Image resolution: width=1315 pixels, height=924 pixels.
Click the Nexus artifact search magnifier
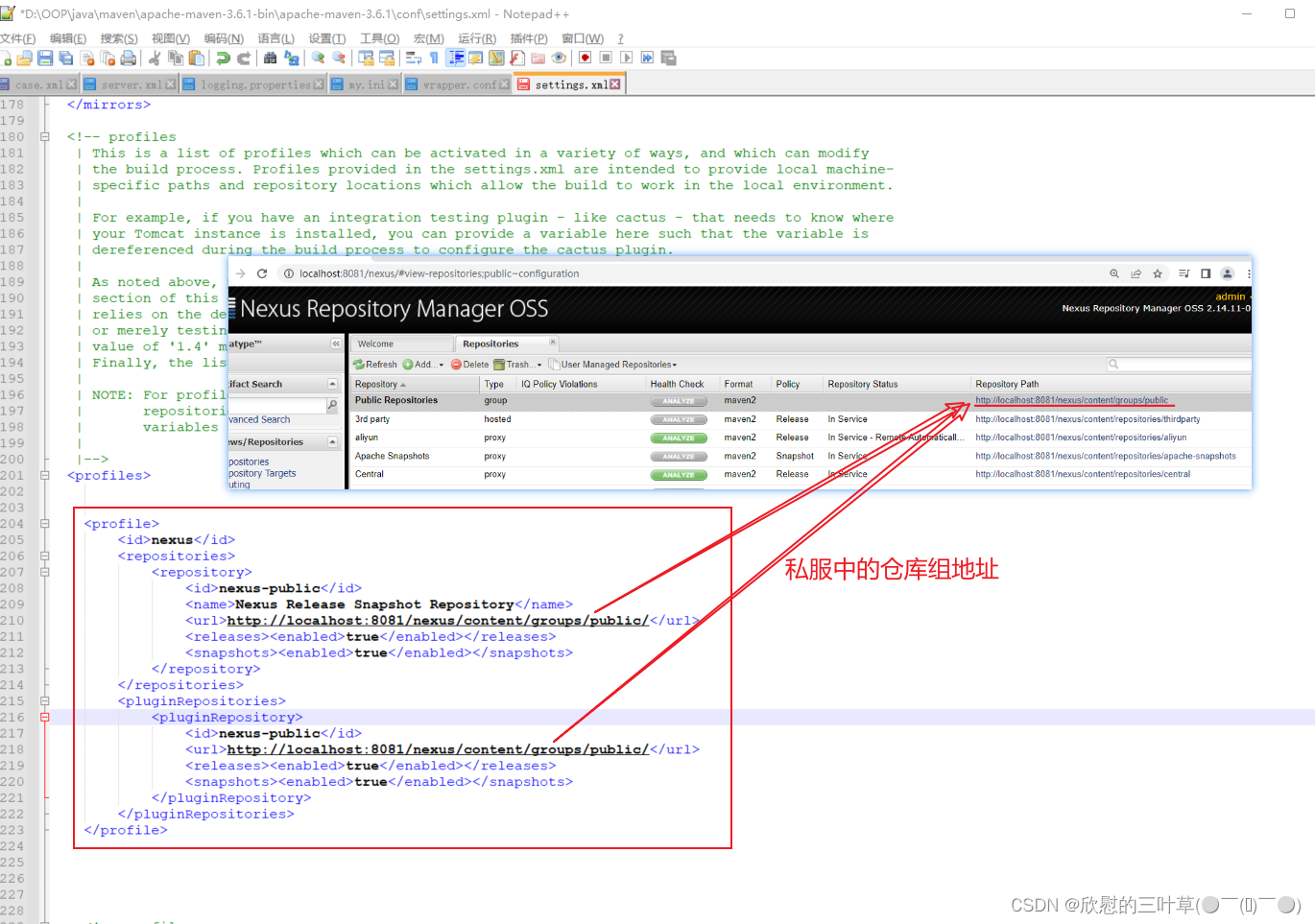332,406
